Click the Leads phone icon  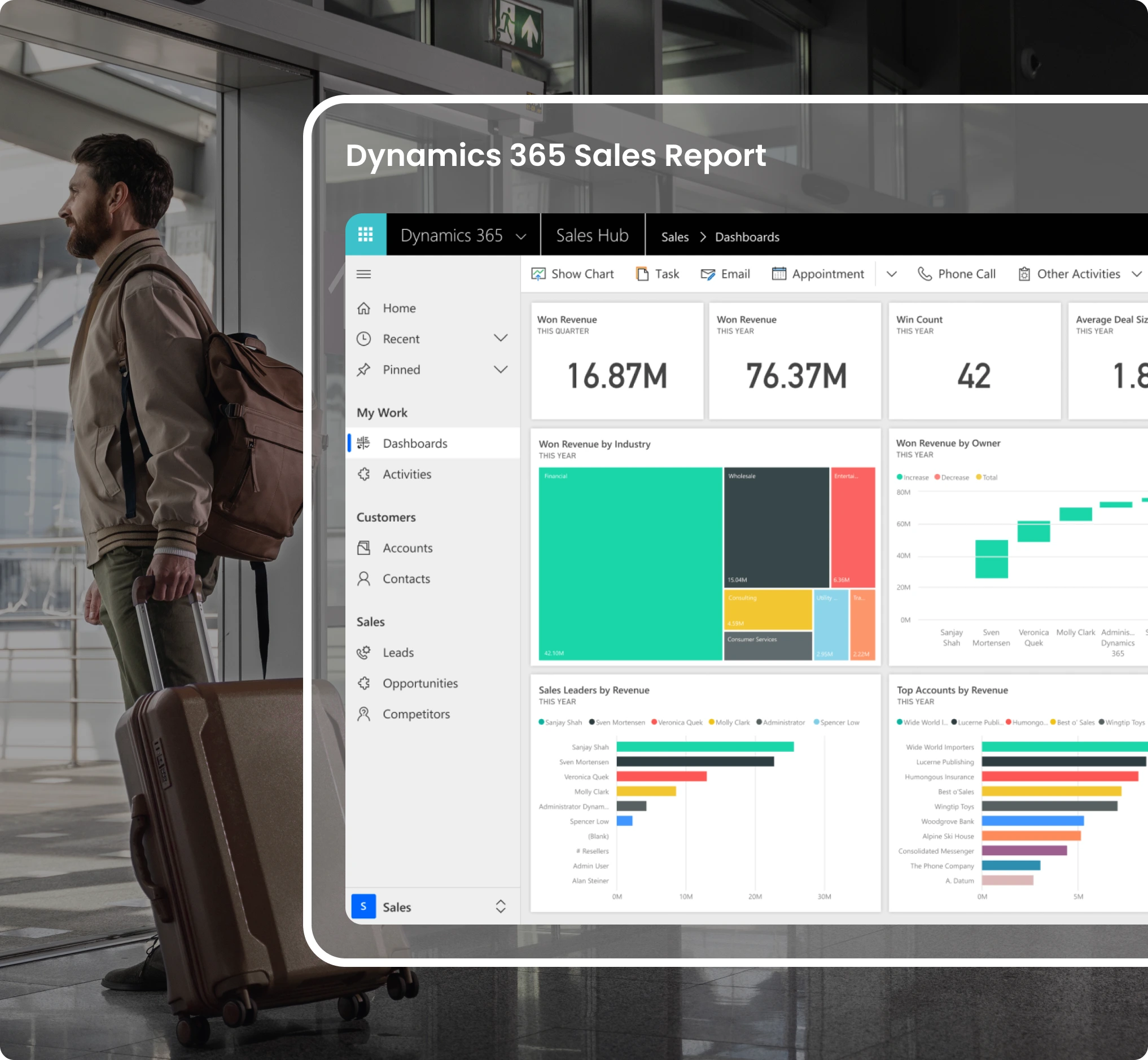[363, 652]
